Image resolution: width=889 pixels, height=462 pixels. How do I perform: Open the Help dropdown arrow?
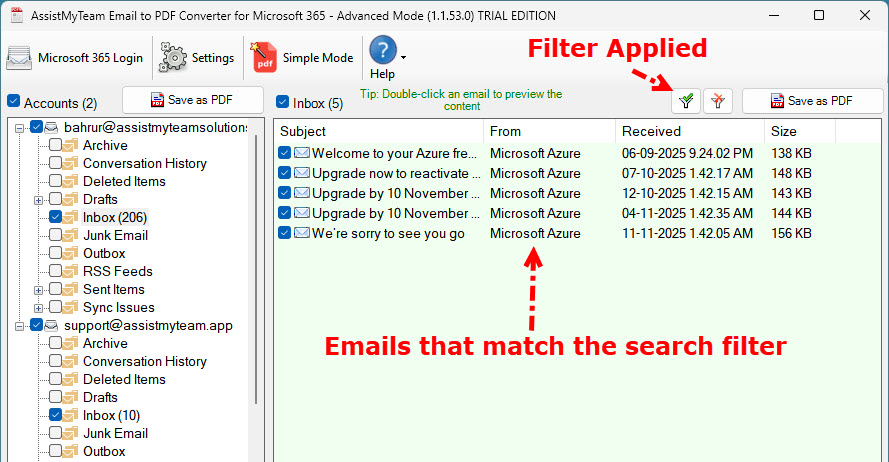(x=403, y=58)
